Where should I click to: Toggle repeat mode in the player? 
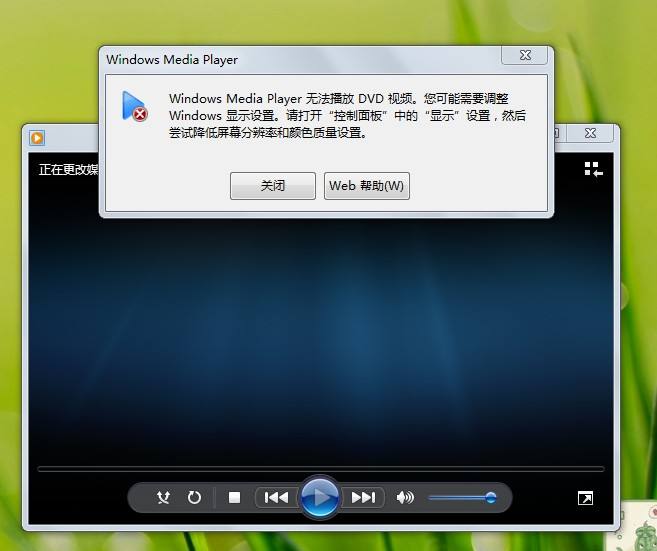click(x=194, y=497)
